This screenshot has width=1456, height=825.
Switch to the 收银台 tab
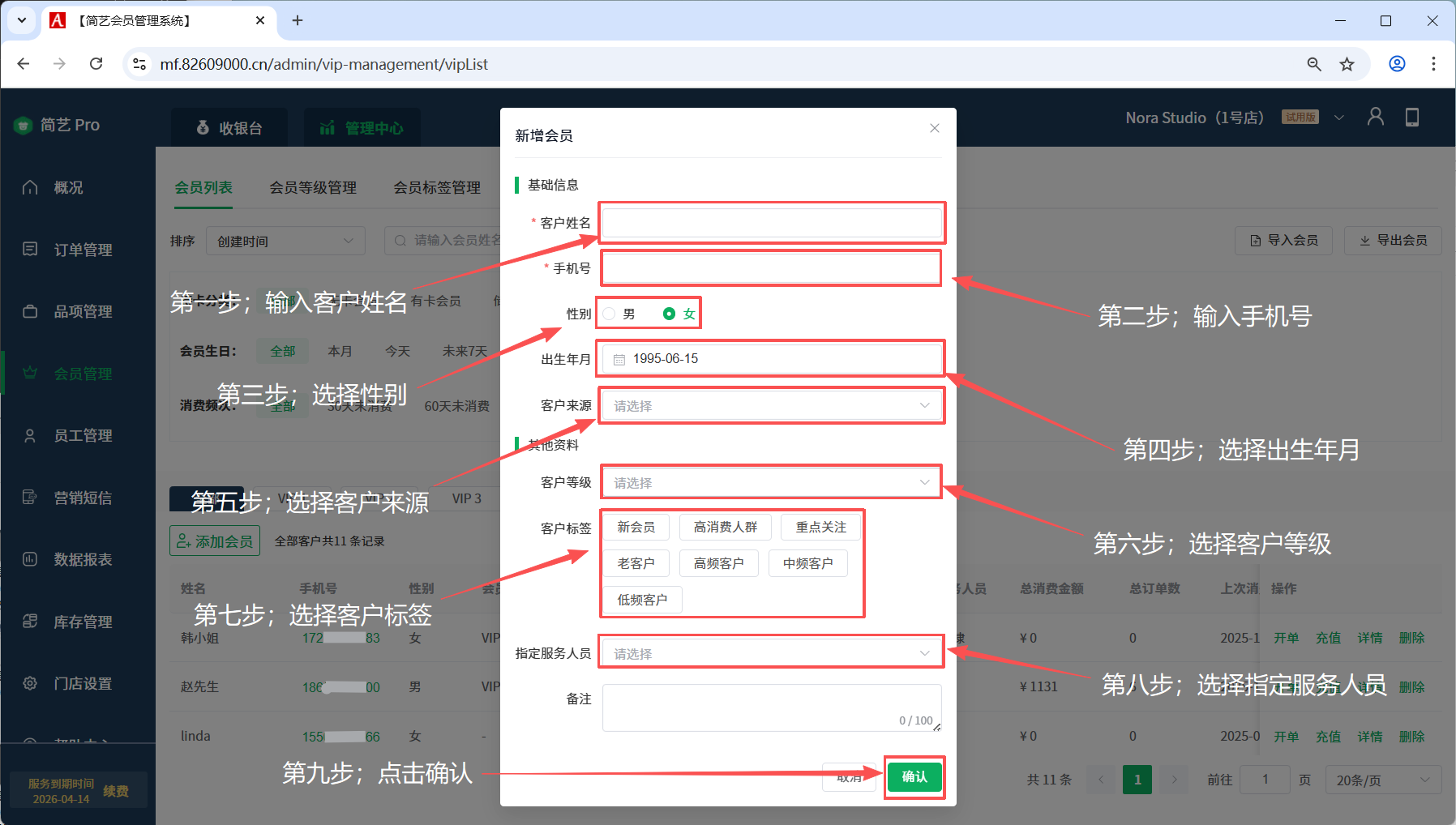229,128
